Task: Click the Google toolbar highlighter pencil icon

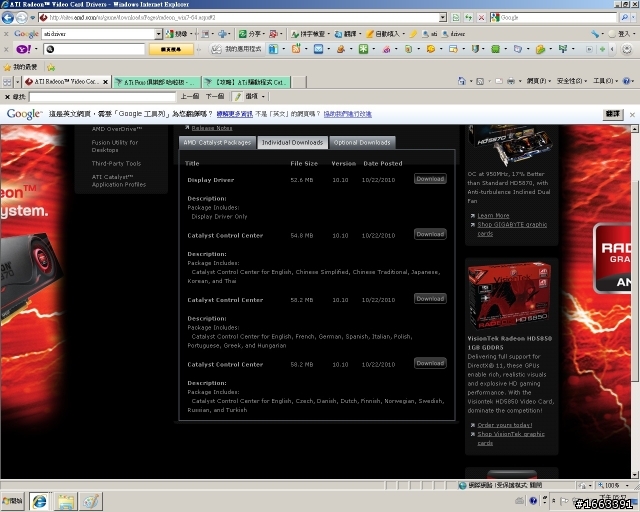Action: click(x=413, y=34)
